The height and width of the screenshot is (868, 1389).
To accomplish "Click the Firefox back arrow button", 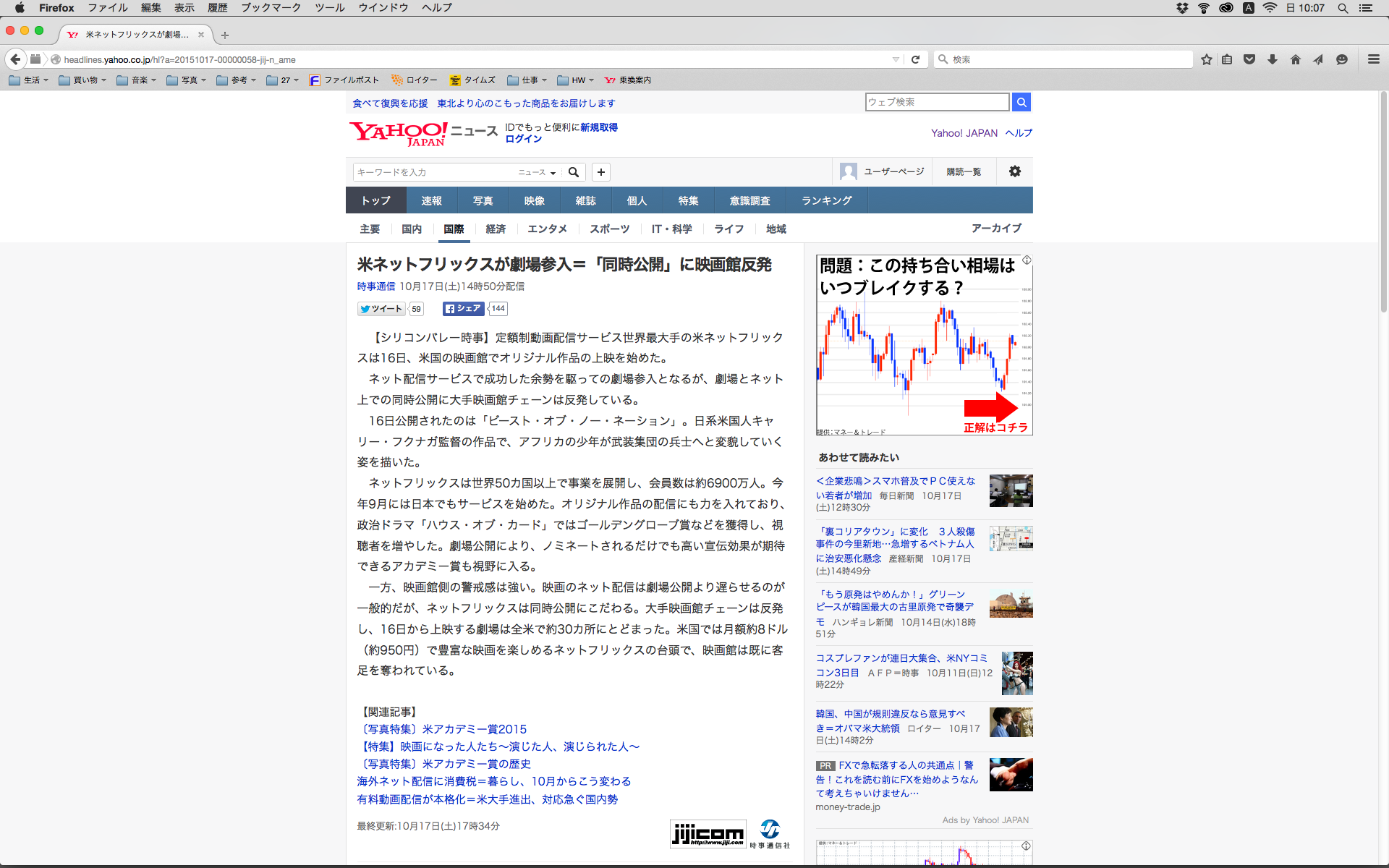I will click(x=15, y=59).
